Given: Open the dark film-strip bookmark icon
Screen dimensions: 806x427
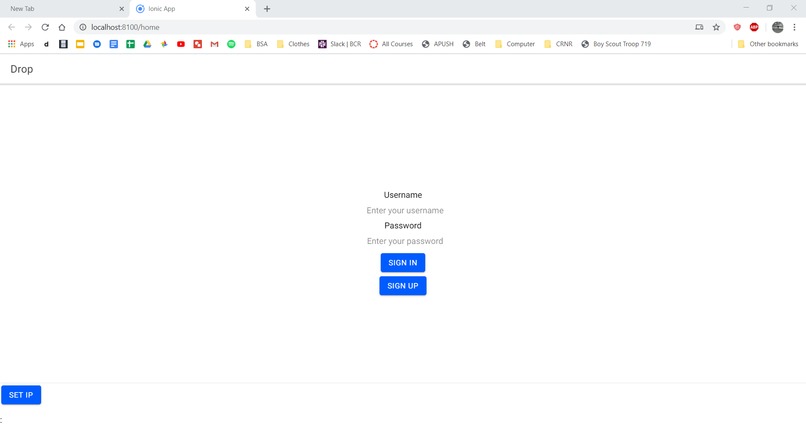Looking at the screenshot, I should [63, 44].
